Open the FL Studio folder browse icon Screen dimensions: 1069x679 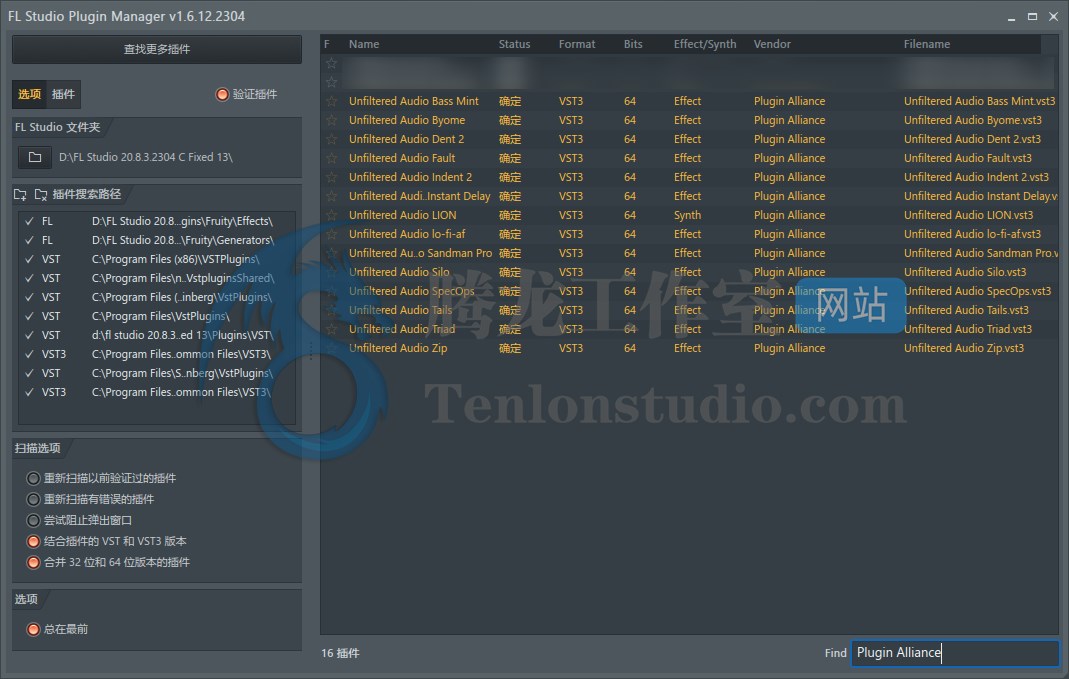(35, 157)
